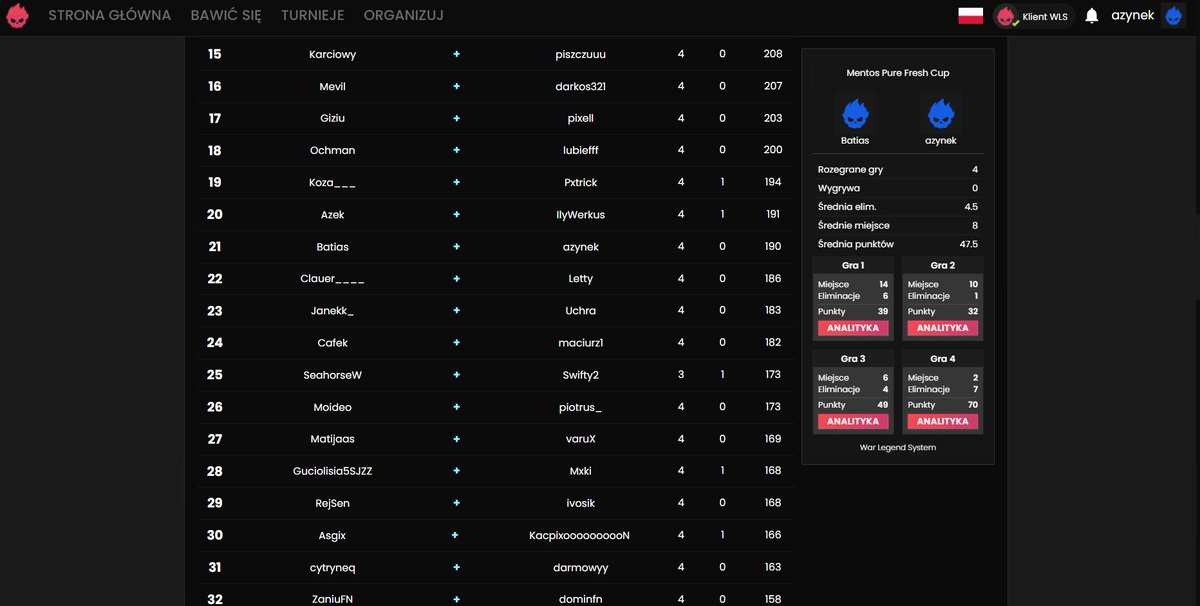Click the plus icon in Guciolisia5SJZZ row

(x=456, y=471)
